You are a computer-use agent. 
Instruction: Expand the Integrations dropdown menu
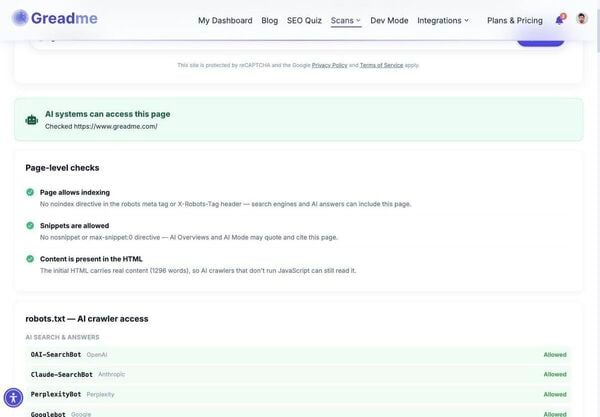point(443,21)
